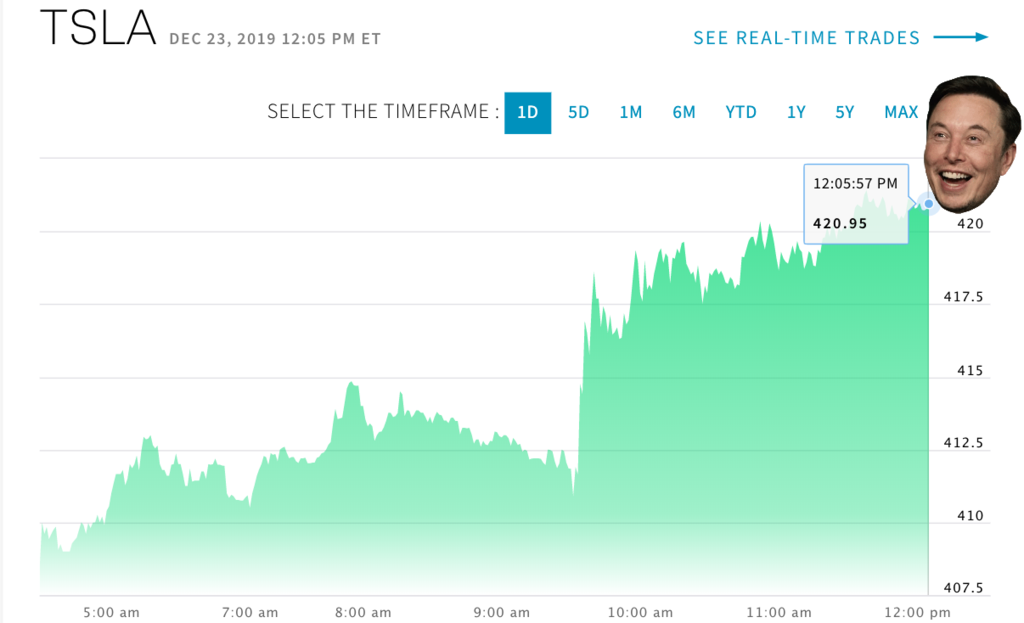Click the TSLA ticker heading
The image size is (1024, 623).
(97, 31)
